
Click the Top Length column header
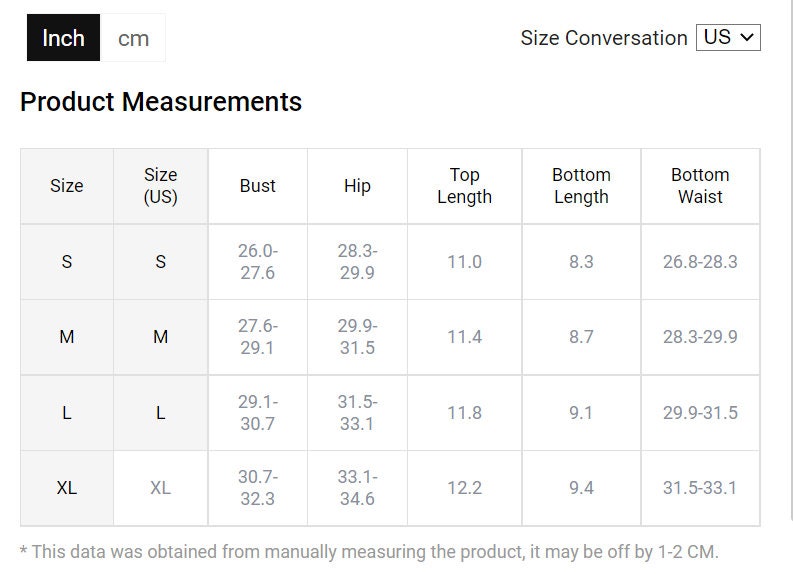point(464,186)
